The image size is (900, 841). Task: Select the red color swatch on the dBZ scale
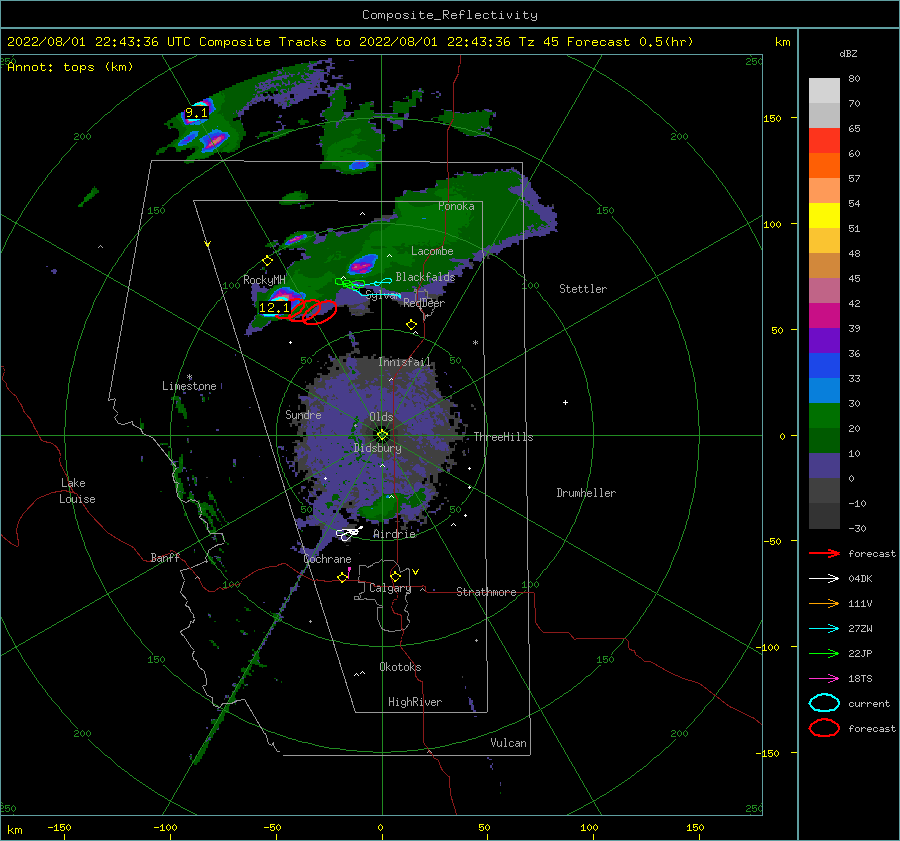tap(824, 141)
